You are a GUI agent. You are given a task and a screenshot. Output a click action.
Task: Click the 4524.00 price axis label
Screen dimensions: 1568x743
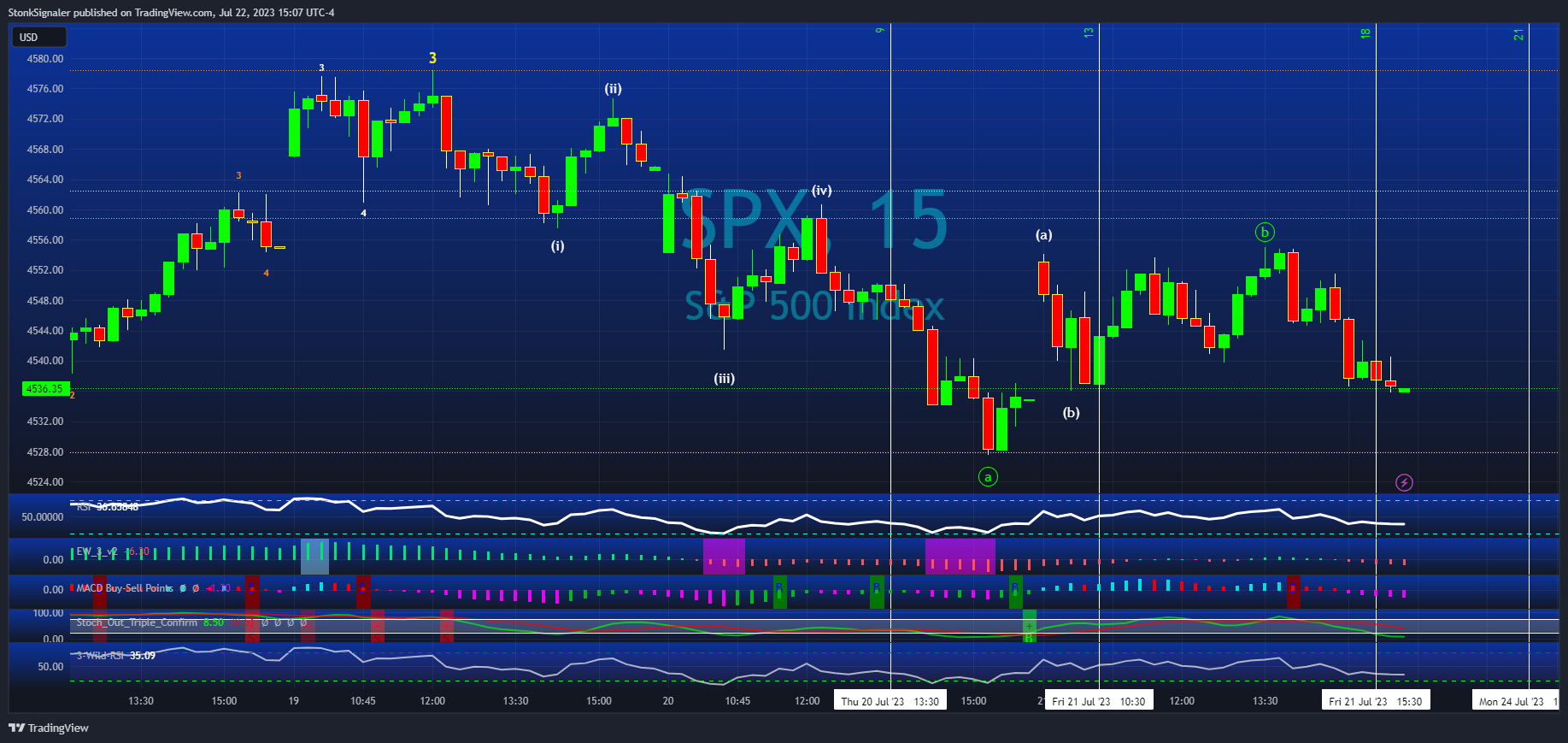[x=45, y=482]
